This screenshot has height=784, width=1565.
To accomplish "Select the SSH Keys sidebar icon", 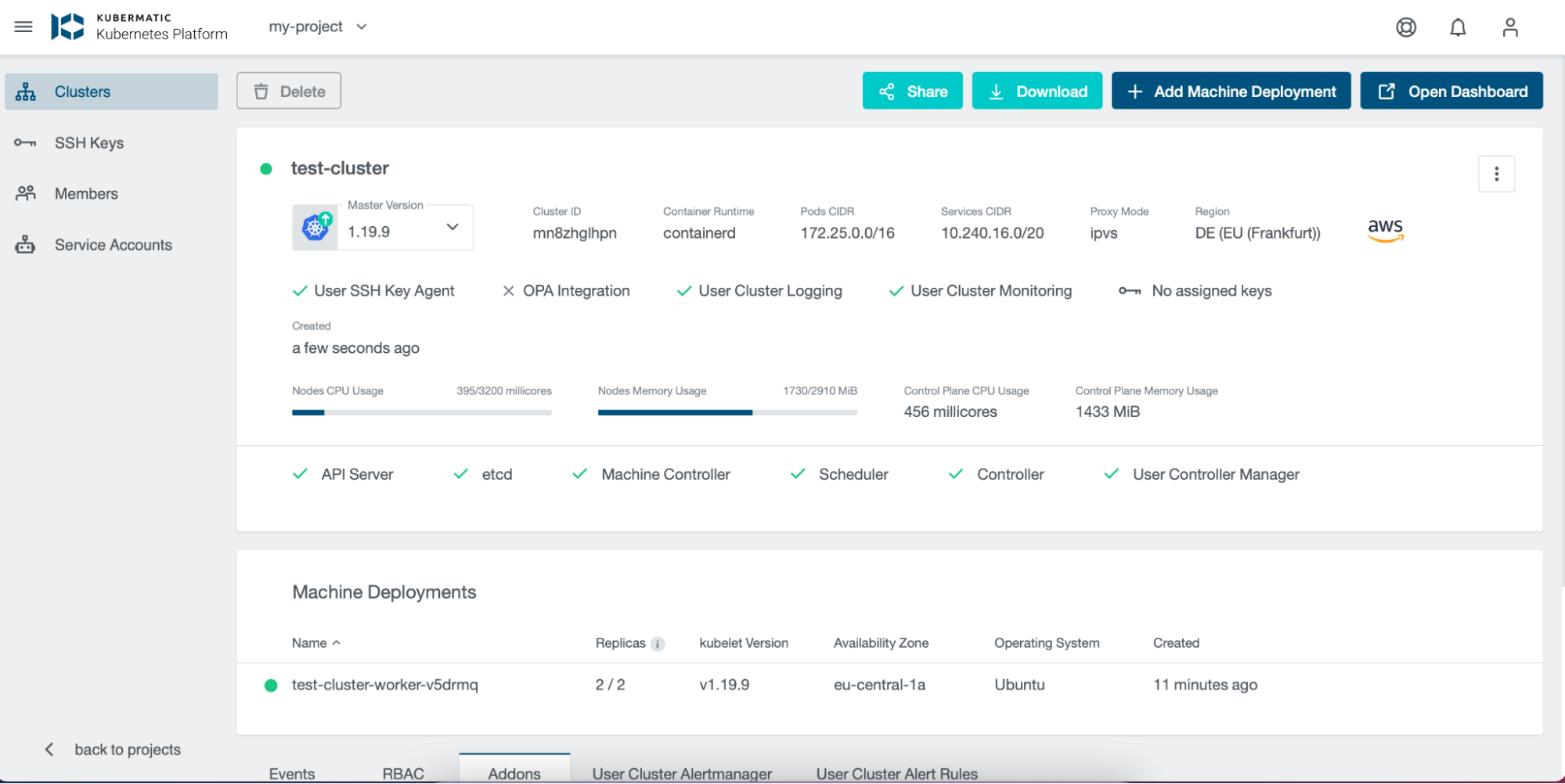I will (x=25, y=142).
